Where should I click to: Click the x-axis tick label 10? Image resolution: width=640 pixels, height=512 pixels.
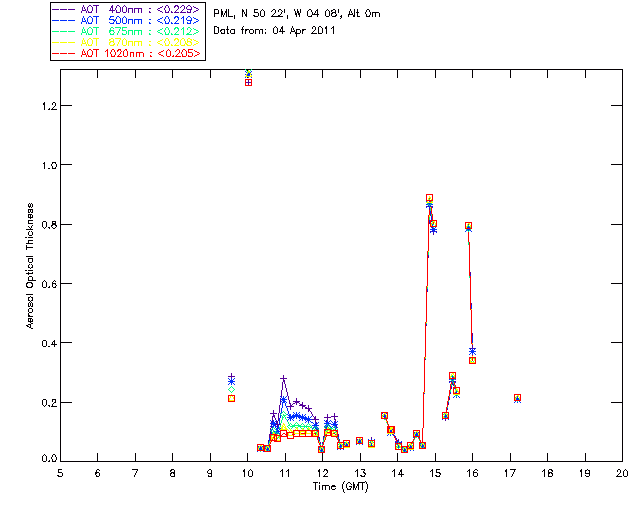coord(247,473)
